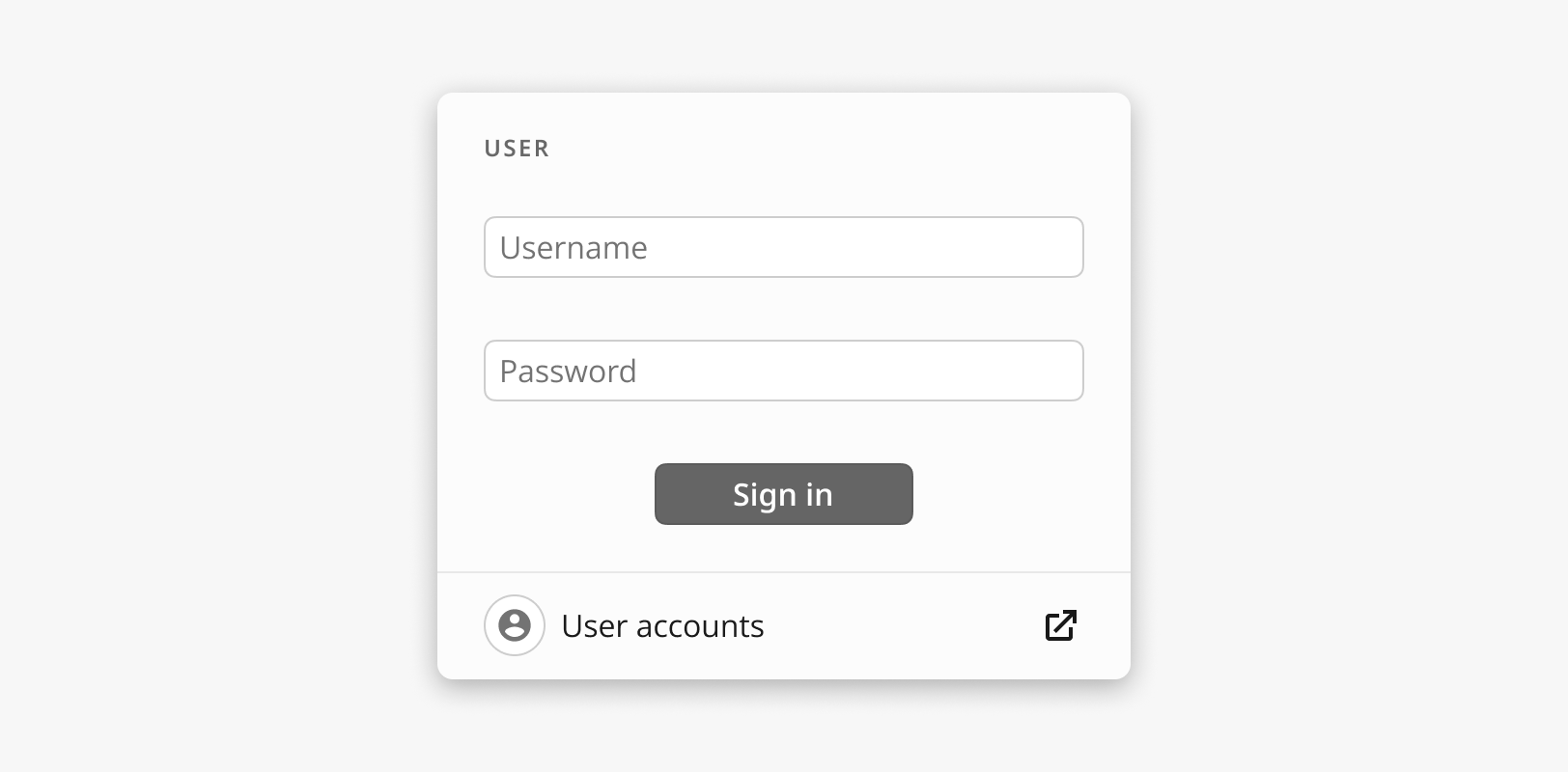Tap the account silhouette inside the circle
Image resolution: width=1568 pixels, height=772 pixels.
(515, 625)
